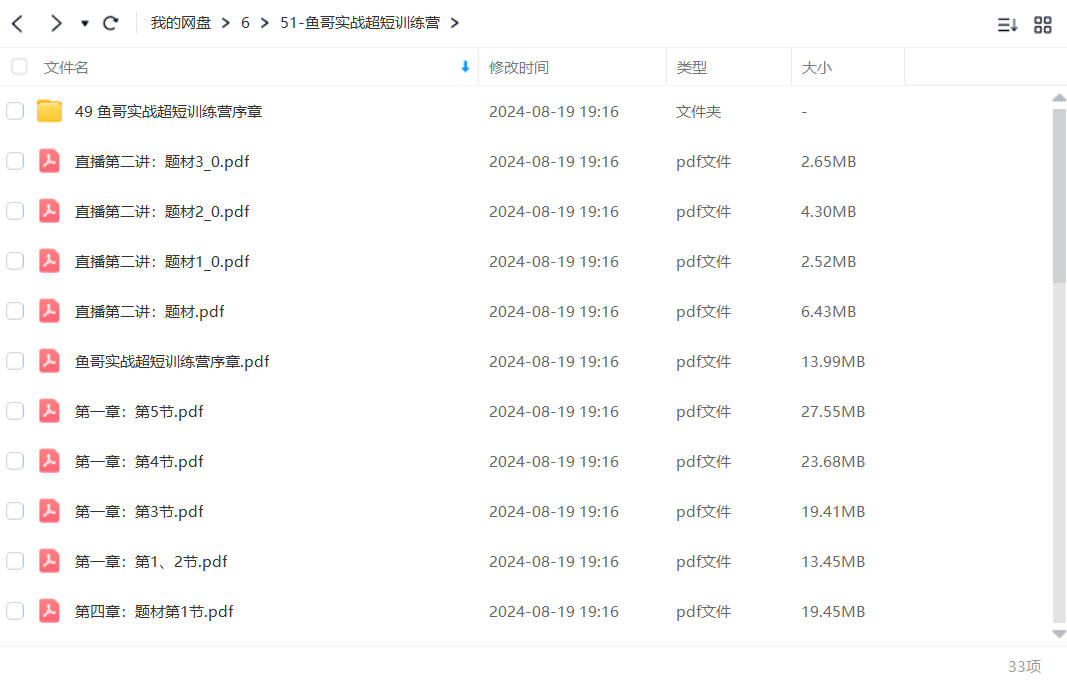
Task: Click the blue sort-direction arrow in header
Action: point(465,67)
